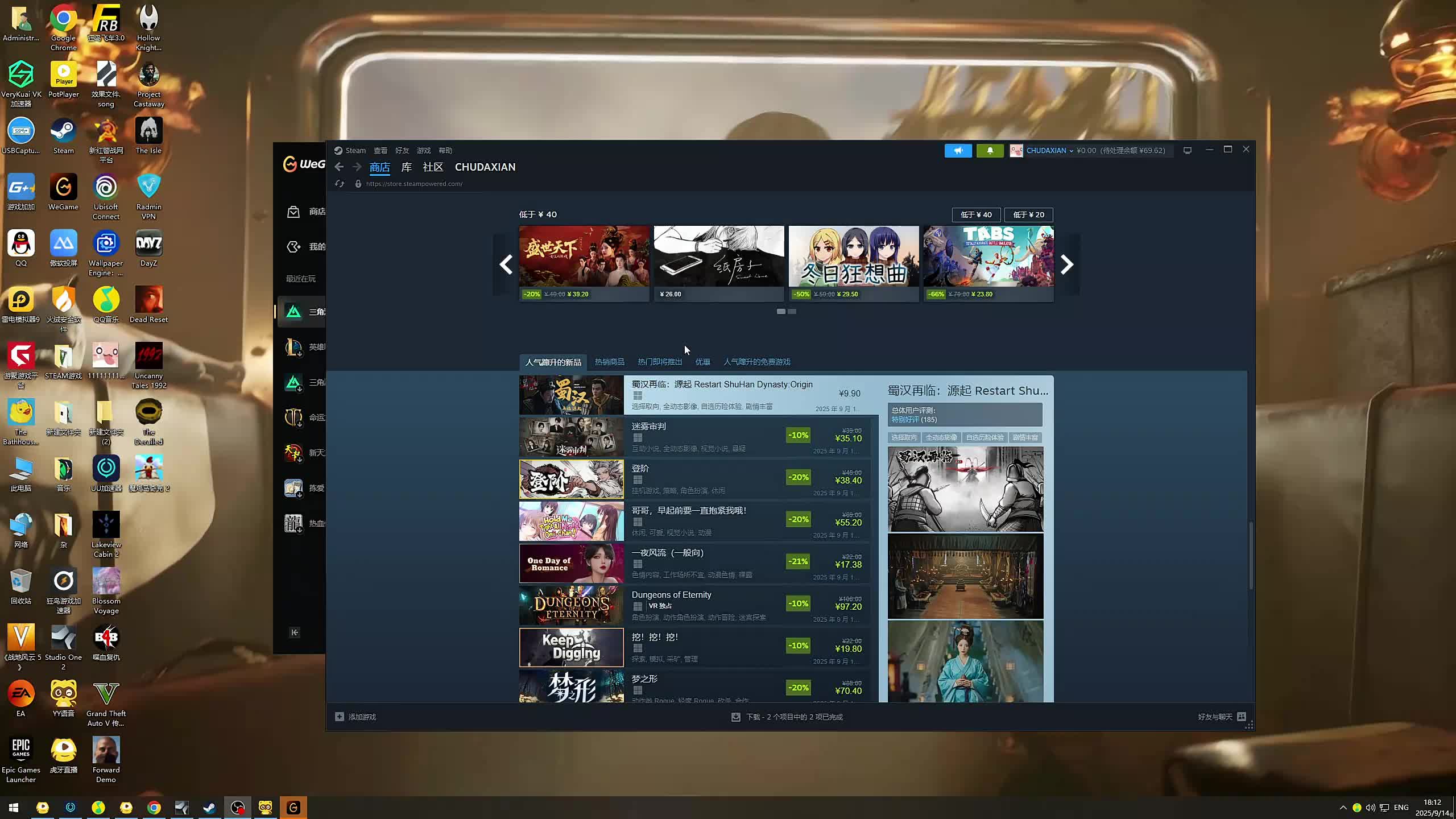
Task: Open the 游戏 menu
Action: click(424, 151)
